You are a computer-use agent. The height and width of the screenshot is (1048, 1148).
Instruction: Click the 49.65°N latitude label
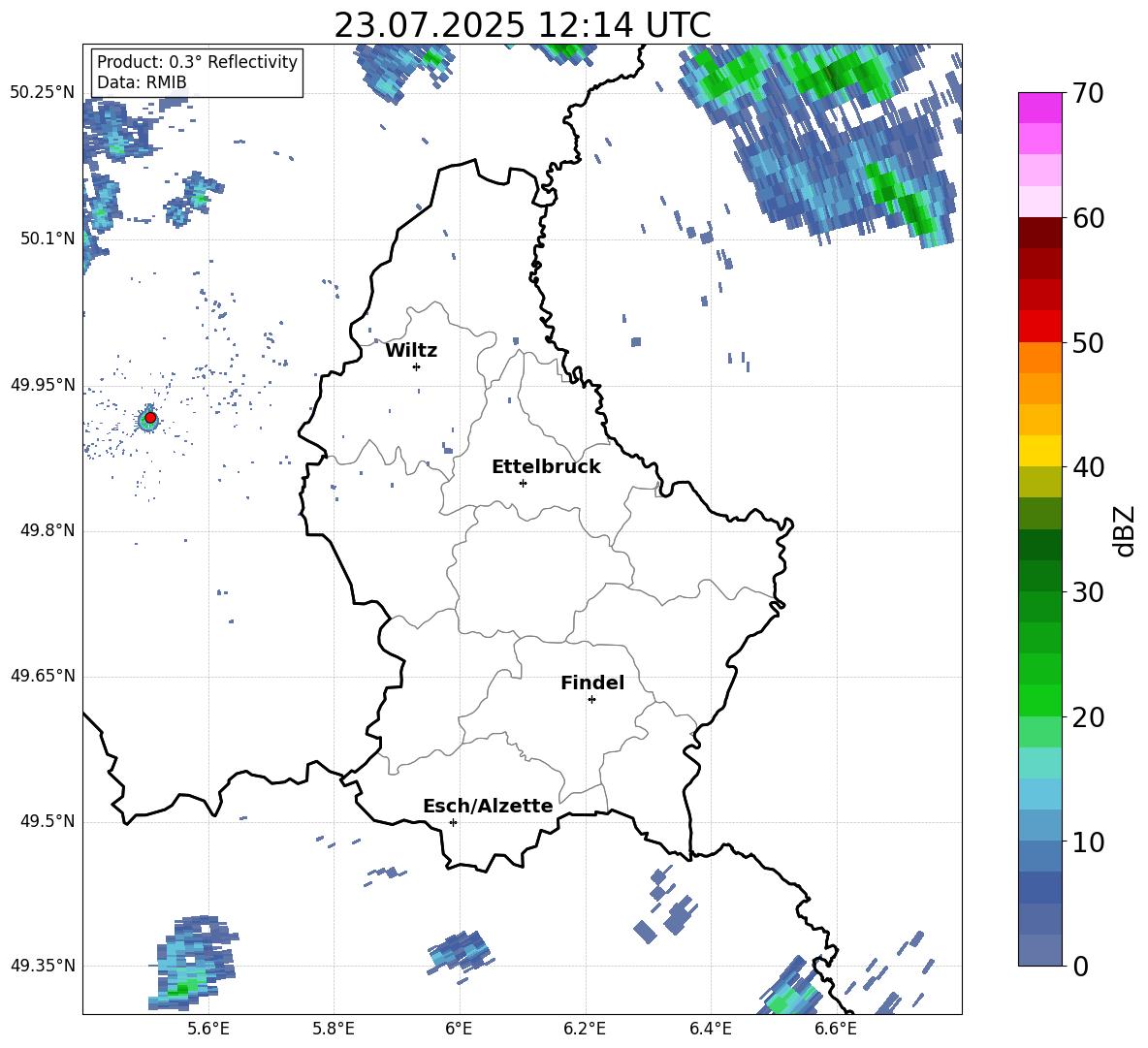(x=43, y=677)
